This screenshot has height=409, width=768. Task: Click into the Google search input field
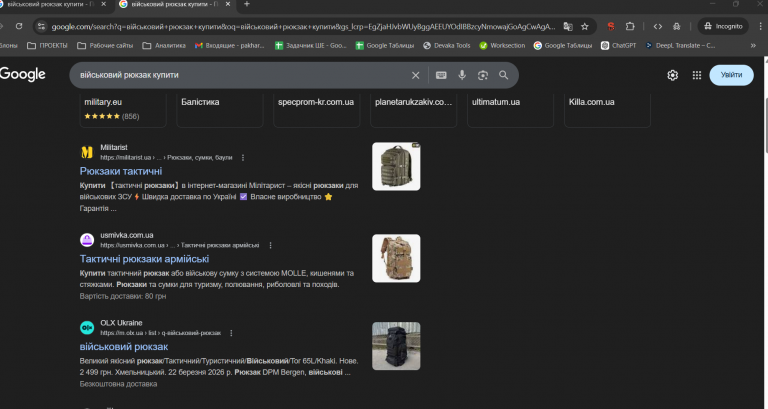pyautogui.click(x=240, y=75)
